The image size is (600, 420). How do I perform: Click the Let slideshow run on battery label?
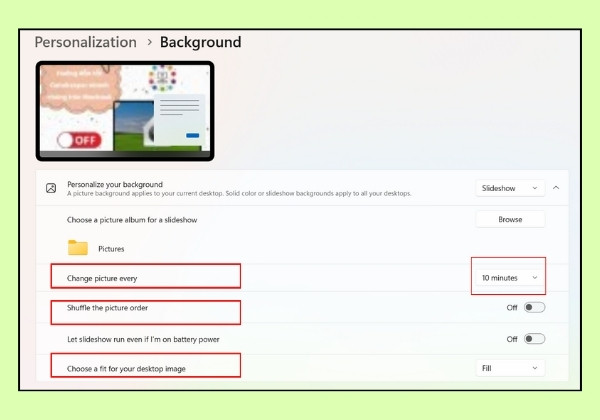pos(143,339)
